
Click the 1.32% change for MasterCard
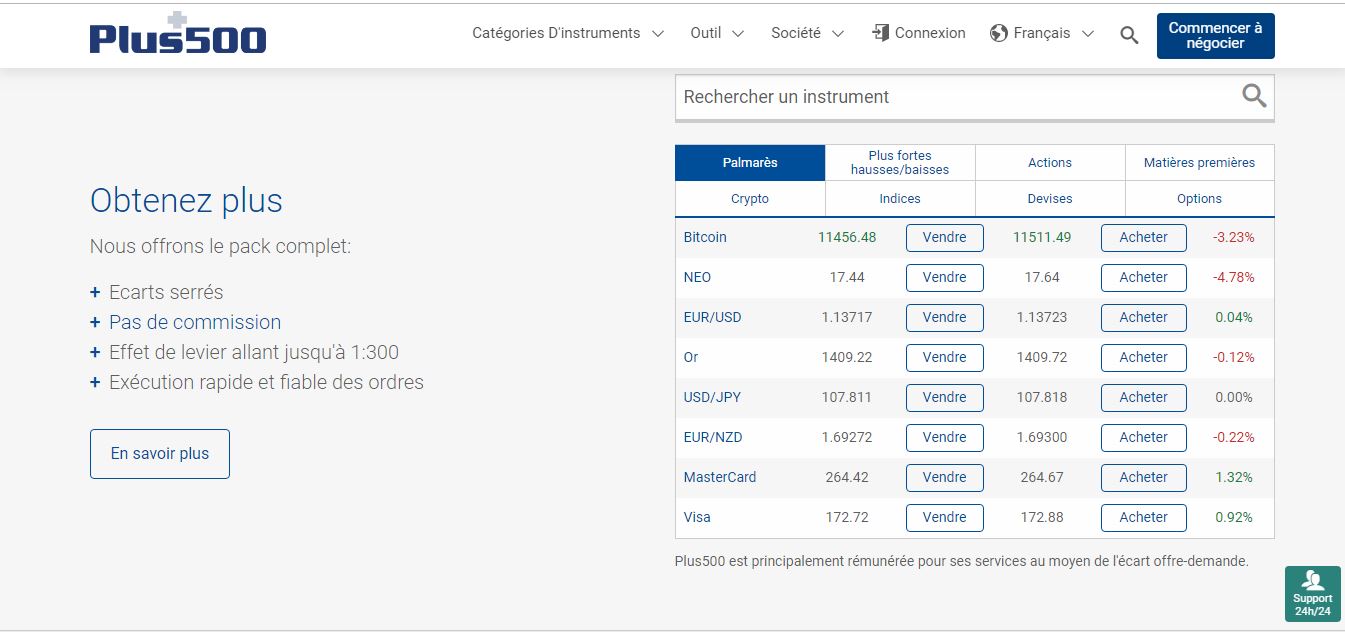pos(1234,477)
